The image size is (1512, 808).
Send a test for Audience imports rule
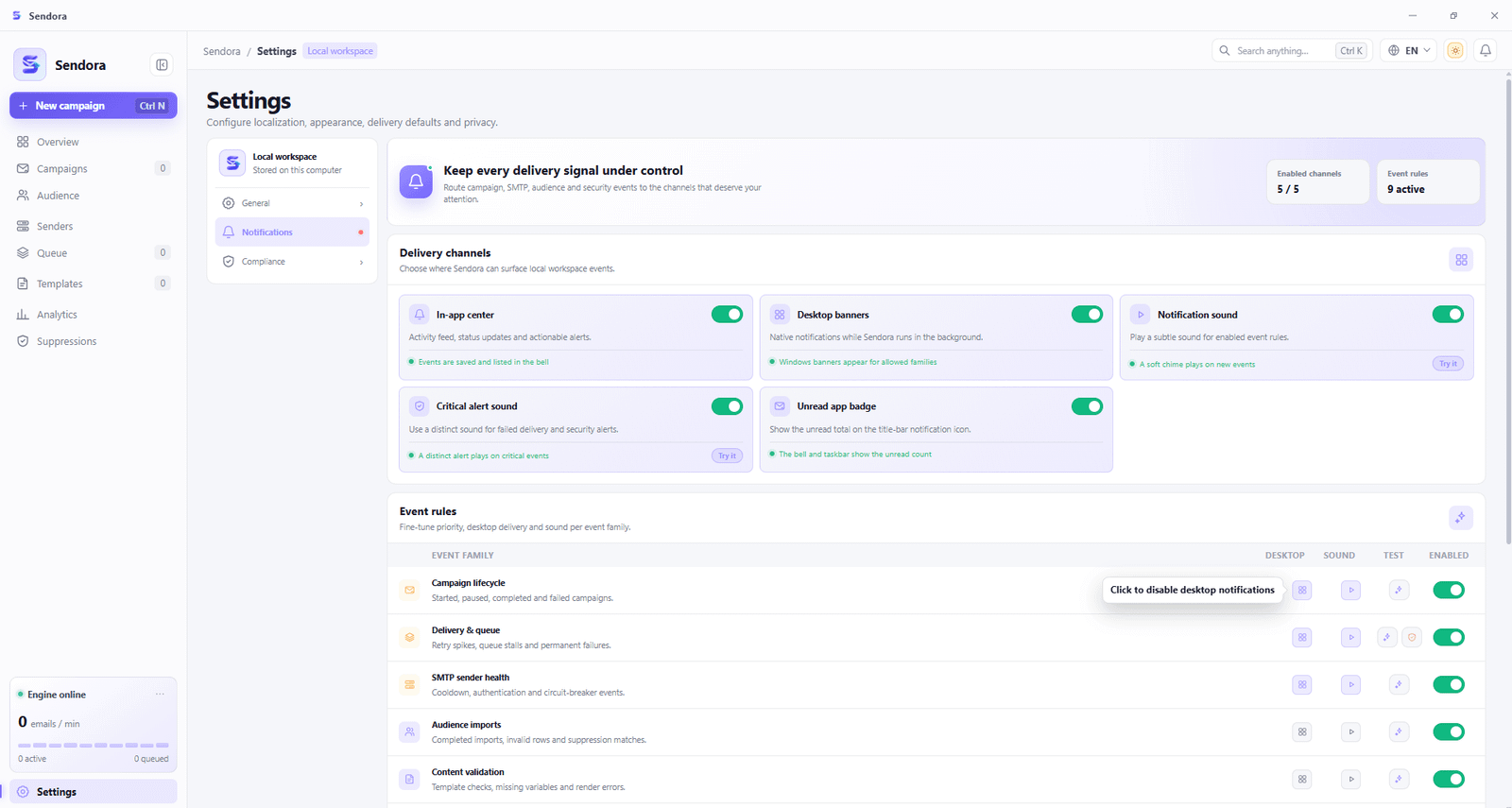coord(1399,731)
